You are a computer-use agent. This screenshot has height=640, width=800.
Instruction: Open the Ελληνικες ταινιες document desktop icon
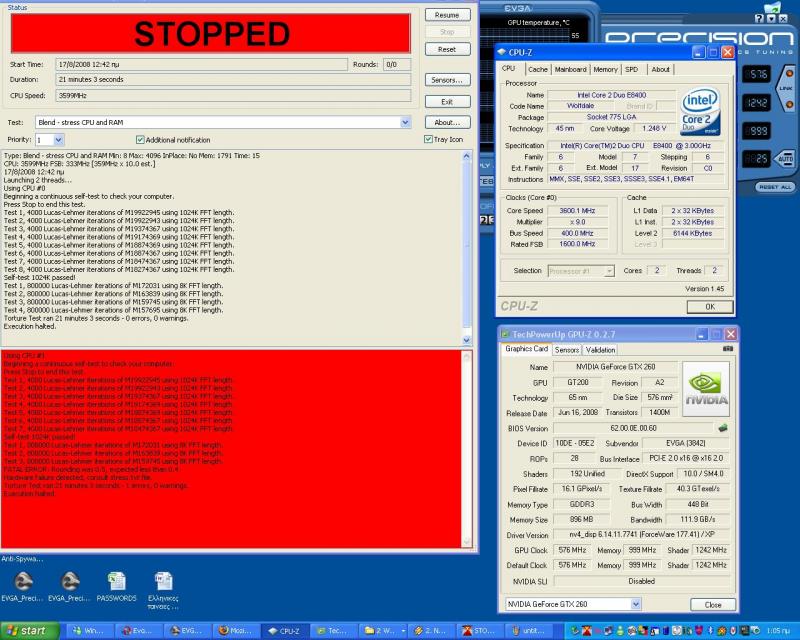163,590
